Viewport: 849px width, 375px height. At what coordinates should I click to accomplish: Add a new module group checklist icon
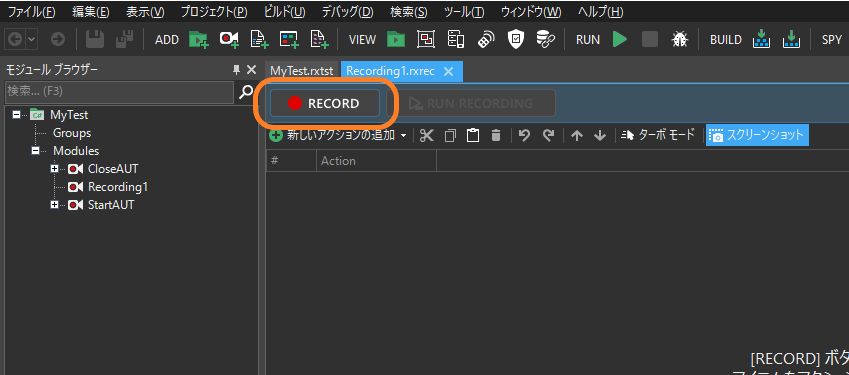(319, 39)
